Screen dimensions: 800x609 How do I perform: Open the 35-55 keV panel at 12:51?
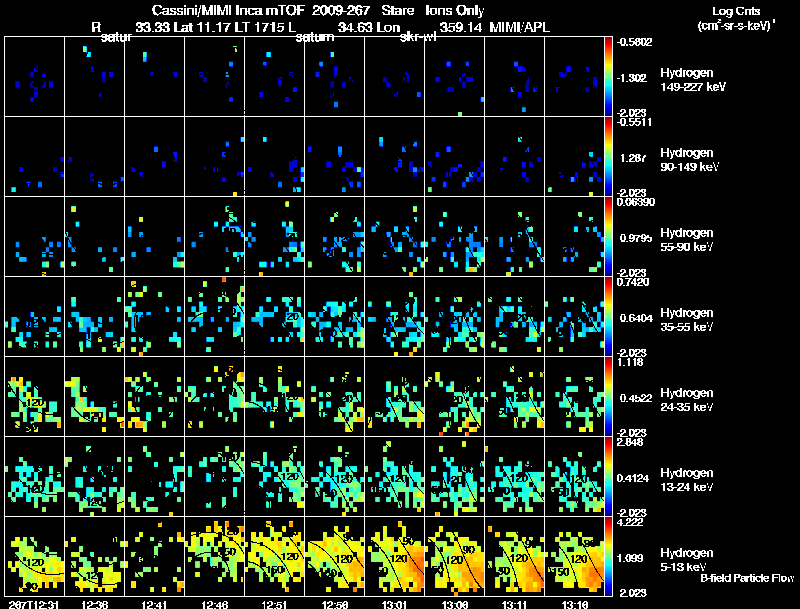(274, 316)
